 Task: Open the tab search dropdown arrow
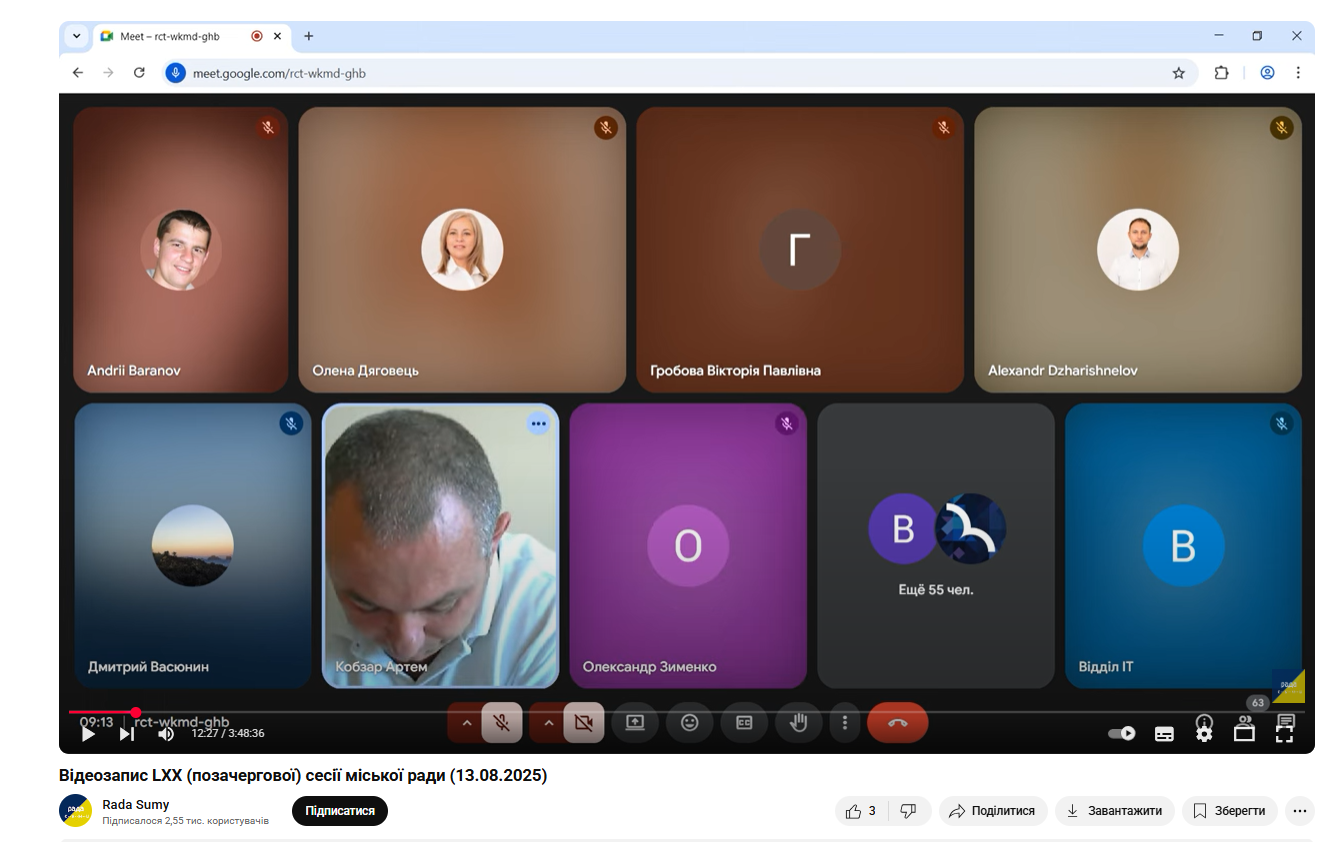[x=77, y=36]
